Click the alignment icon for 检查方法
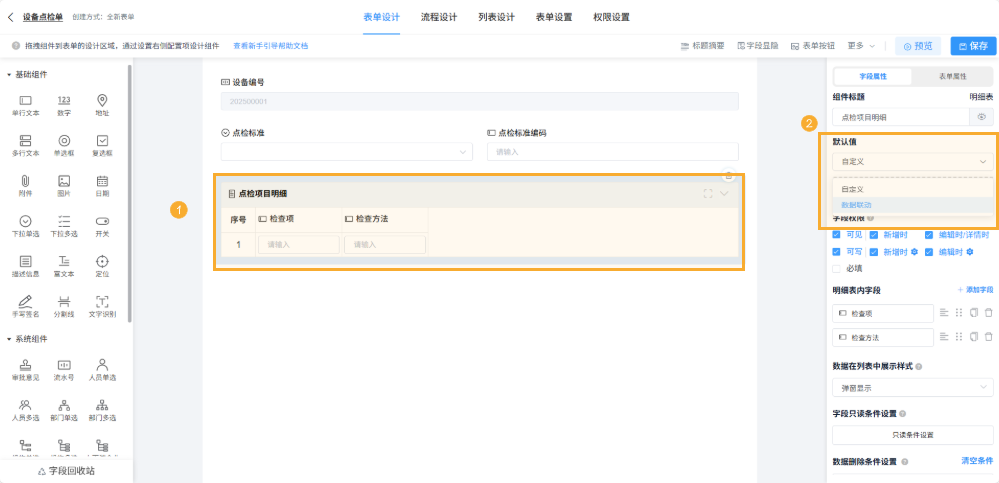This screenshot has width=999, height=483. [944, 337]
